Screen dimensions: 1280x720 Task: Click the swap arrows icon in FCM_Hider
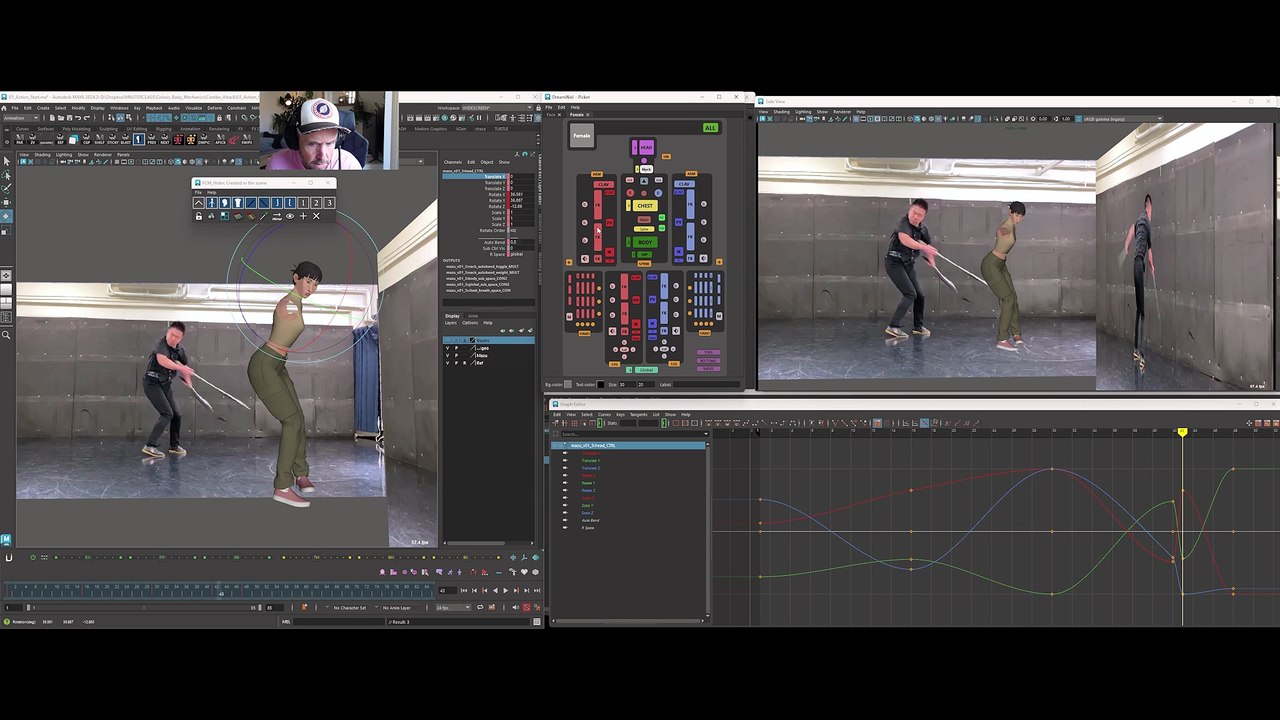pyautogui.click(x=277, y=216)
